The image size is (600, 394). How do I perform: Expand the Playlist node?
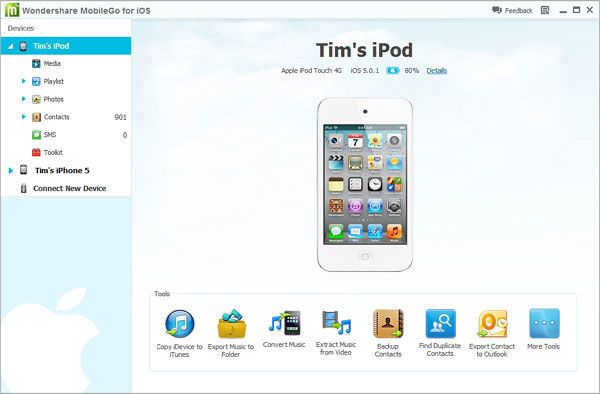coord(23,81)
